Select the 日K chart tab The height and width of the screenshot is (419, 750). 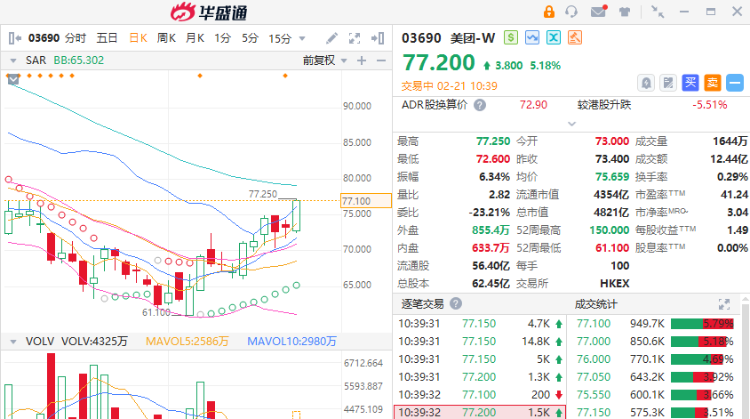click(x=138, y=38)
